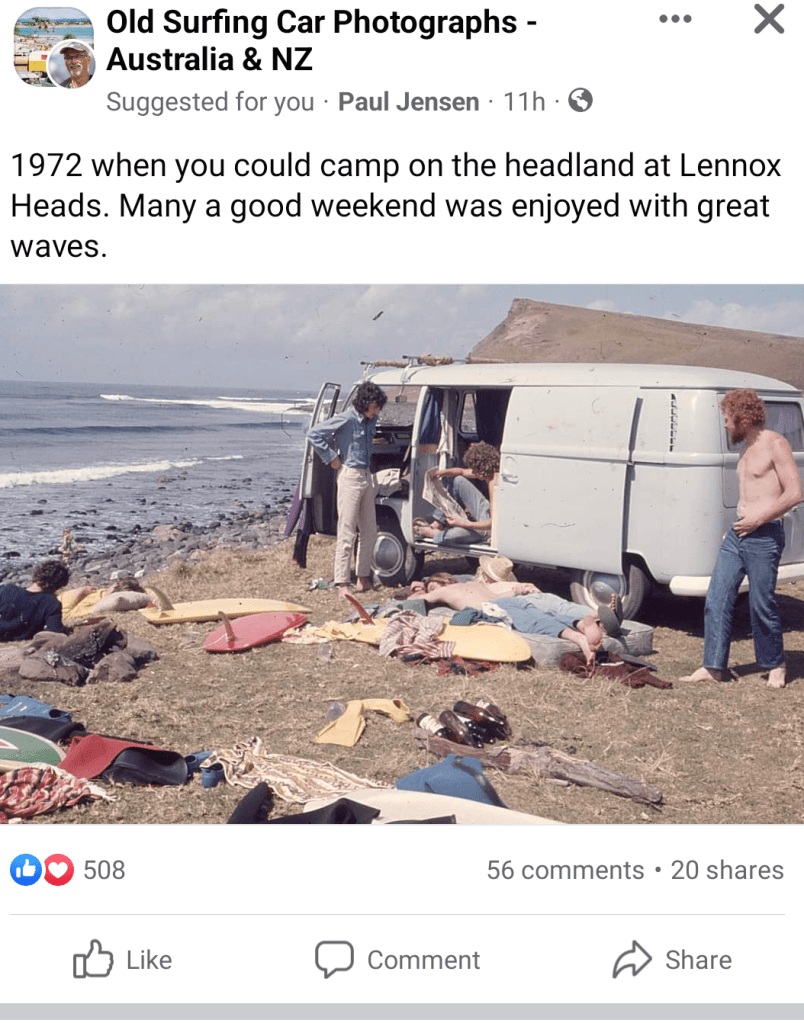The width and height of the screenshot is (804, 1023).
Task: Open Paul Jensen's profile link
Action: click(x=409, y=102)
